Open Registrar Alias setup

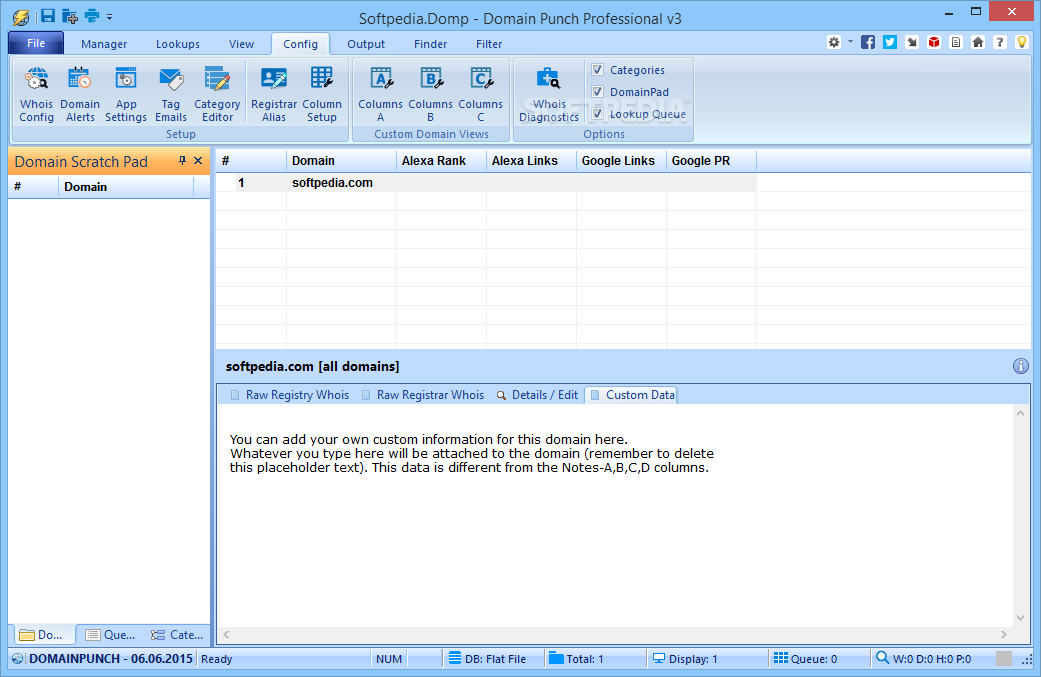(274, 94)
